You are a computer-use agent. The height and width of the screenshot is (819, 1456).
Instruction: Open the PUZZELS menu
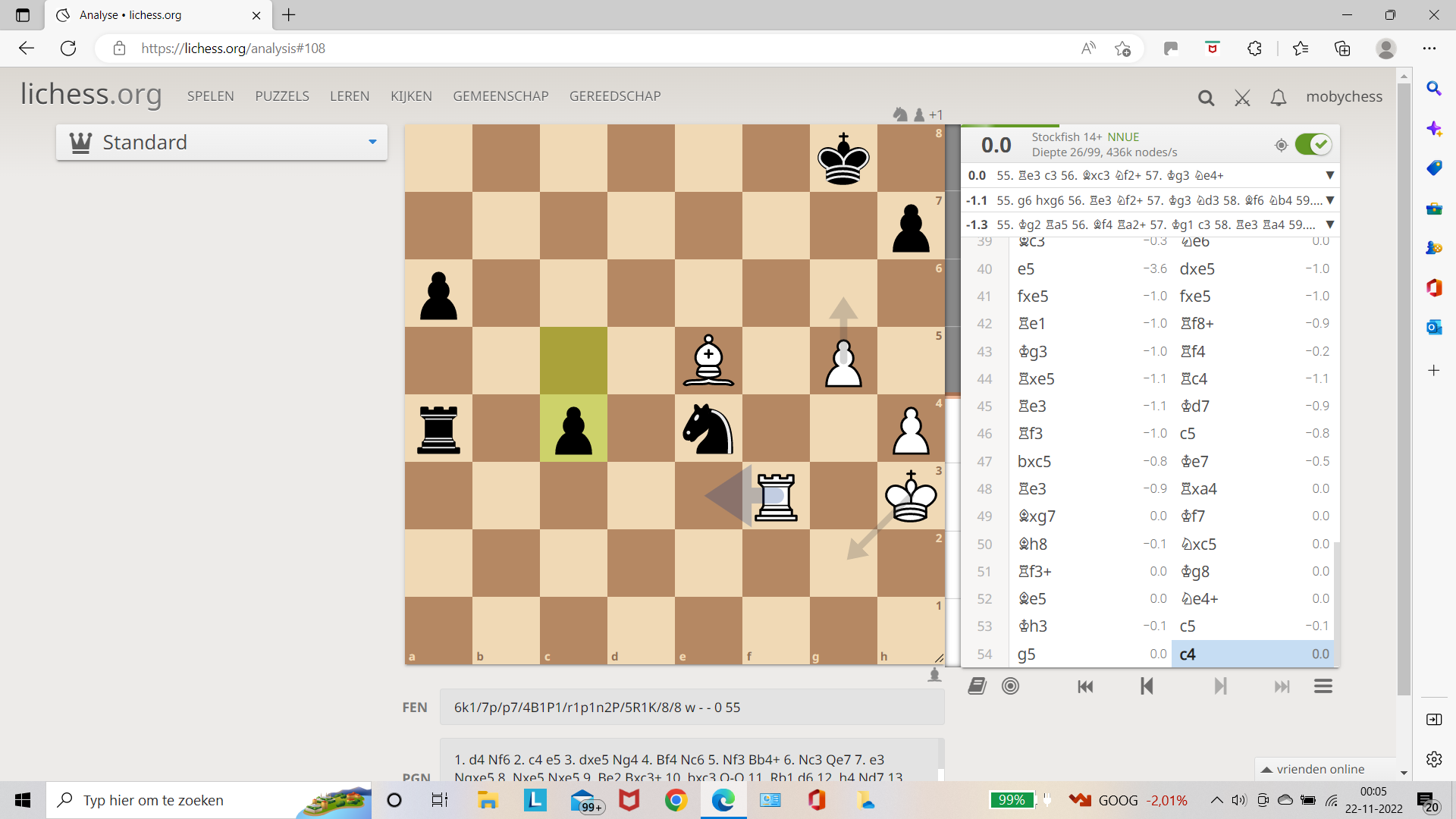[282, 96]
